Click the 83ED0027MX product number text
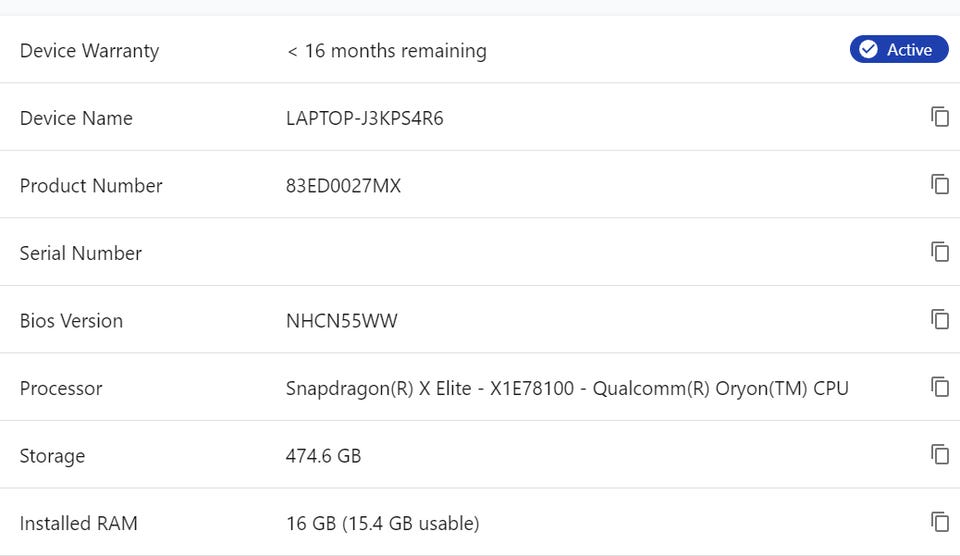Screen dimensions: 960x556 click(x=343, y=186)
